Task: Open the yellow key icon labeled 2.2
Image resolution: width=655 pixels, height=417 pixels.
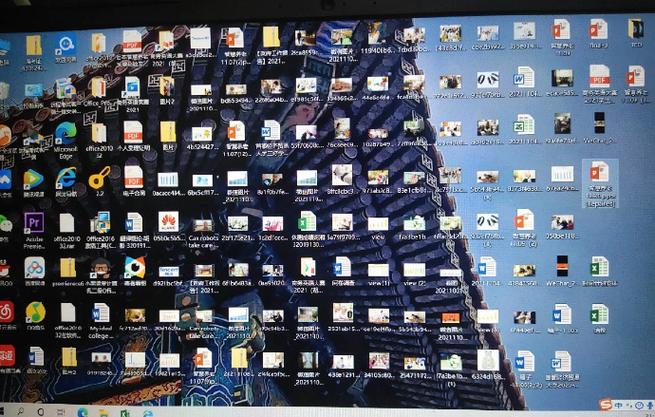Action: [x=99, y=178]
